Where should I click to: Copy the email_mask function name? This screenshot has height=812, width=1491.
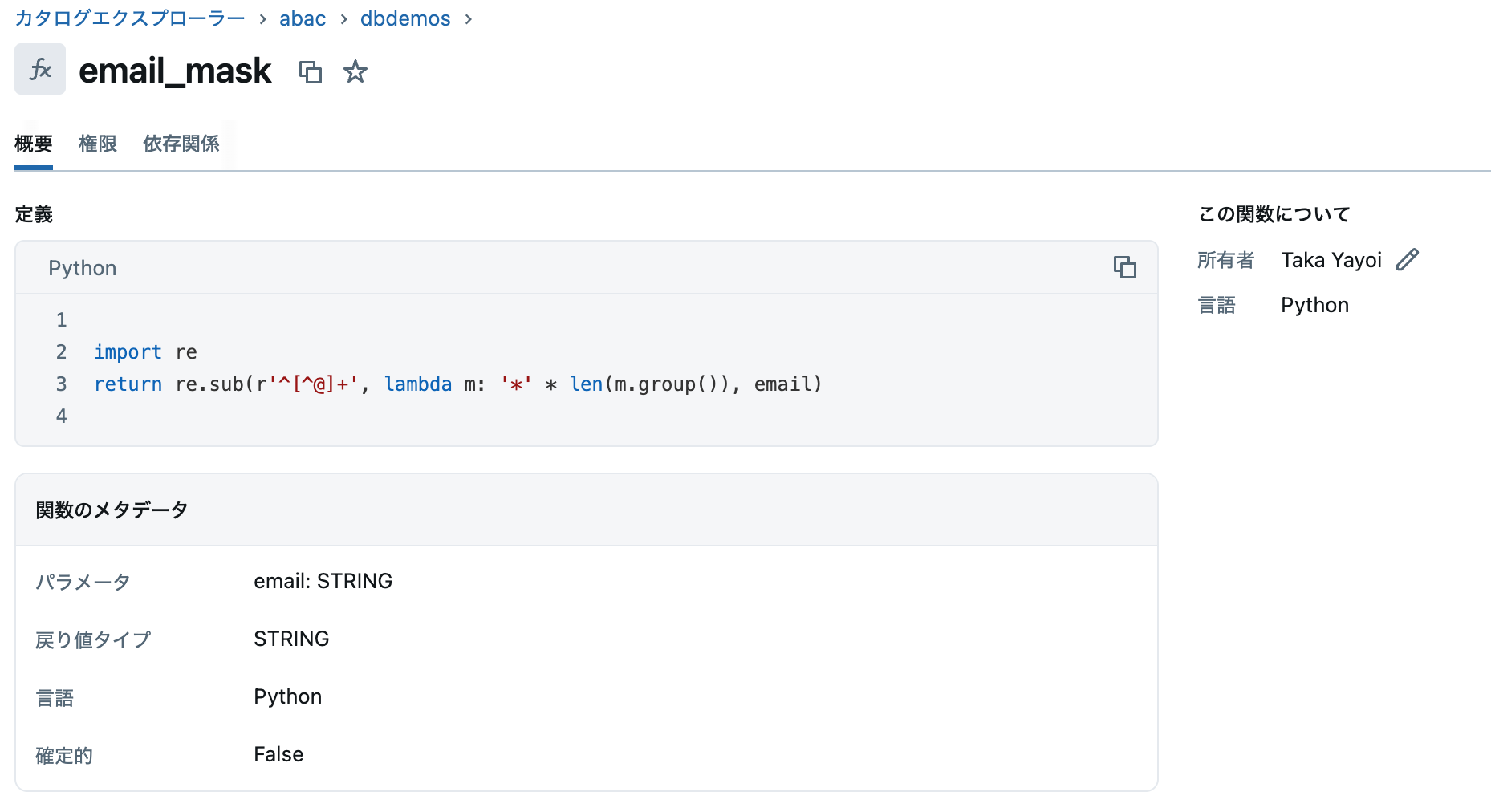click(x=311, y=71)
